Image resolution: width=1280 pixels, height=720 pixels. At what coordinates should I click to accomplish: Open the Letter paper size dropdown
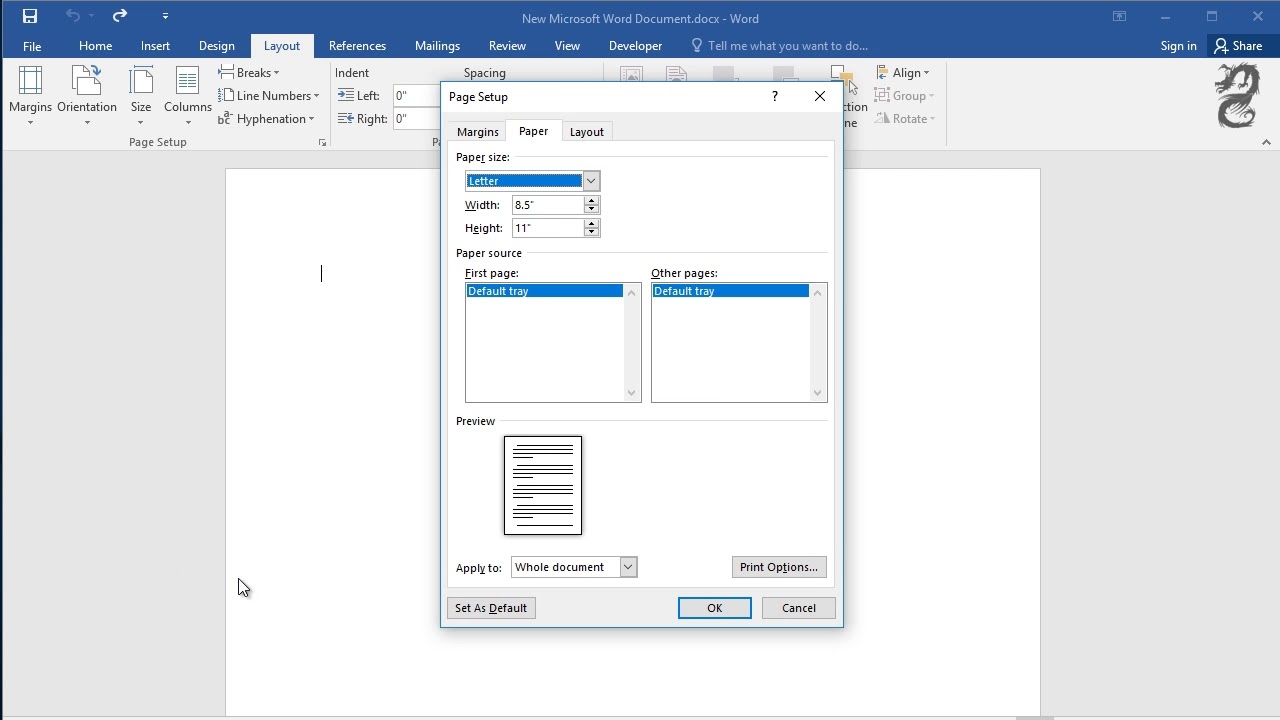(x=591, y=181)
